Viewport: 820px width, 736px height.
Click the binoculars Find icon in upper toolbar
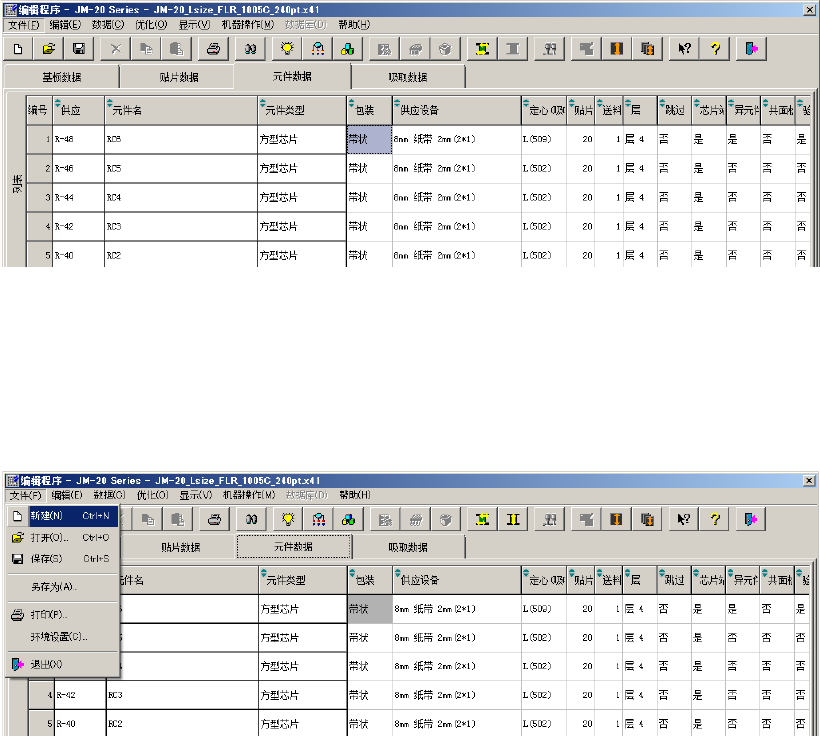tap(252, 48)
